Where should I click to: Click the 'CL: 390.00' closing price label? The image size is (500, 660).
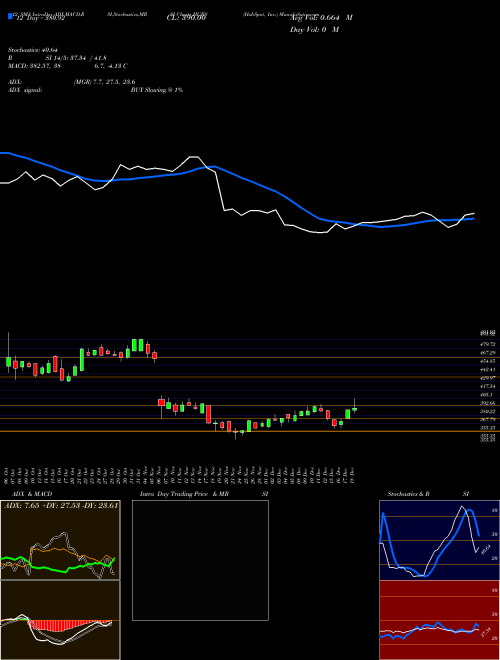point(186,18)
